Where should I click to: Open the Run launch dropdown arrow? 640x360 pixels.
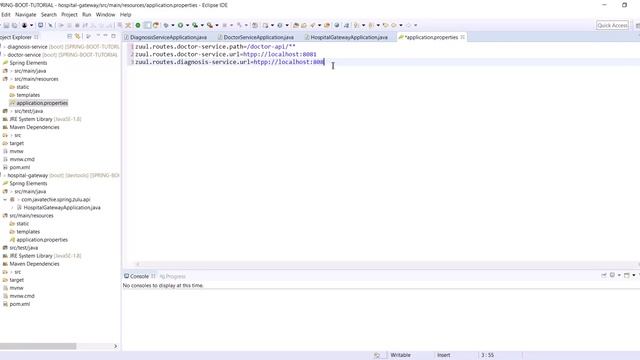[187, 25]
